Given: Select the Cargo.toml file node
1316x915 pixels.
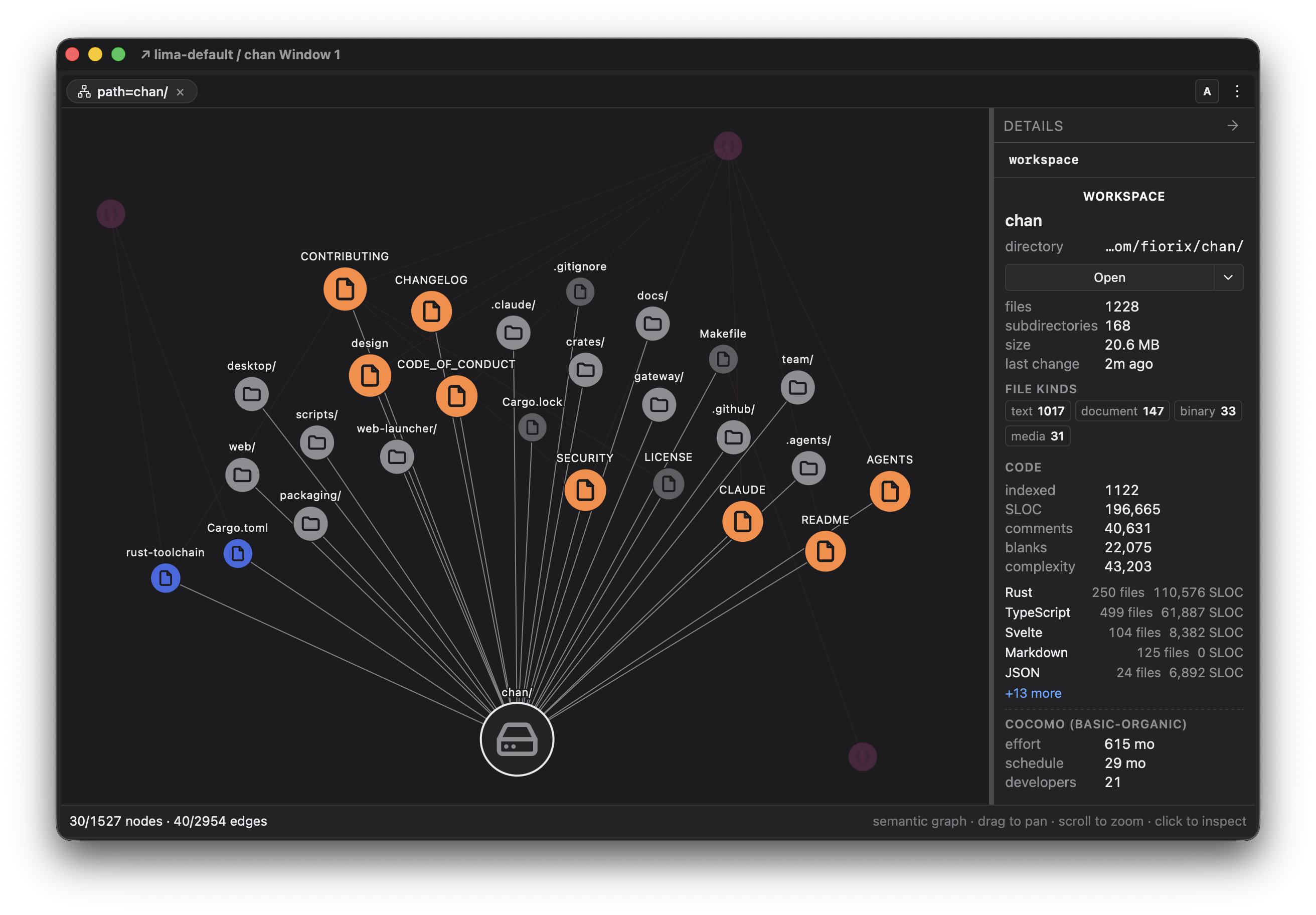Looking at the screenshot, I should click(237, 553).
